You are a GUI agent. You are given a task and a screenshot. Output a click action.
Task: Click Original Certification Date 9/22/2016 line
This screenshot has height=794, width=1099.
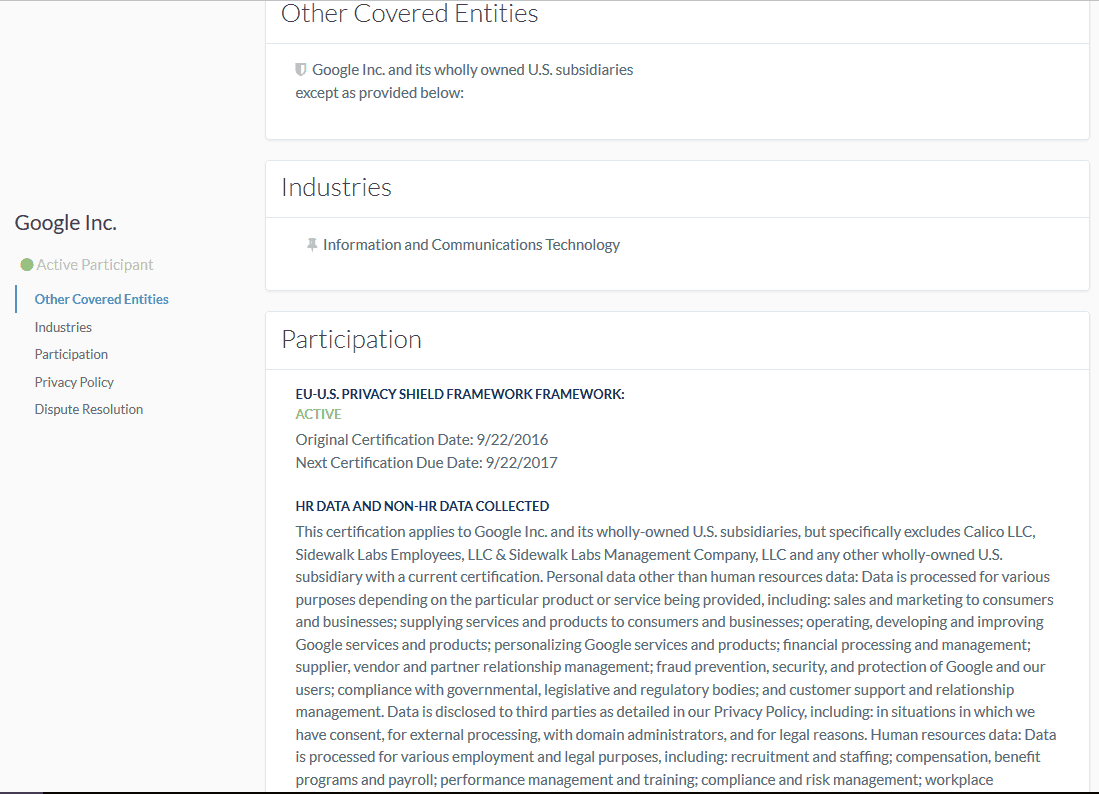point(422,439)
